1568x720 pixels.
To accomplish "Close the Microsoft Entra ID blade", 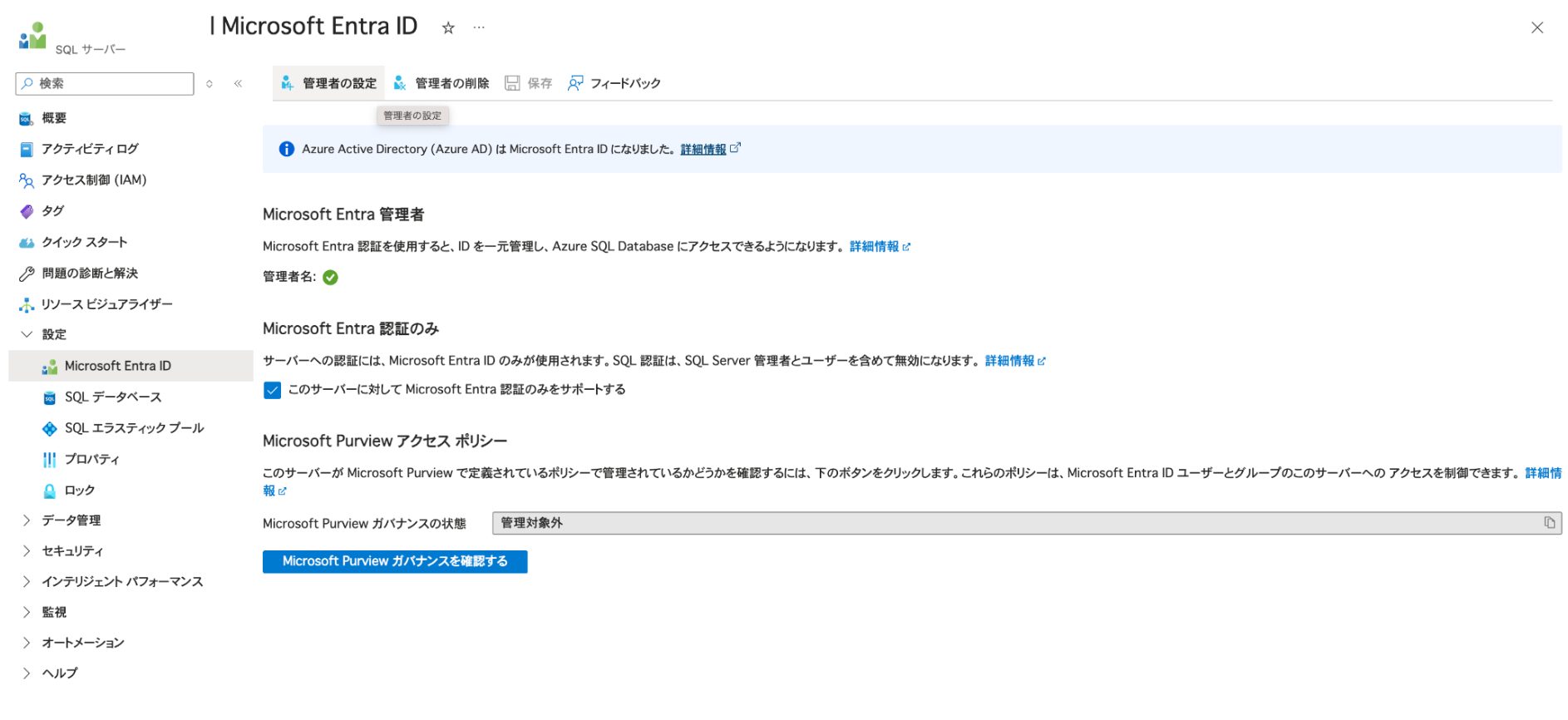I will 1537,27.
